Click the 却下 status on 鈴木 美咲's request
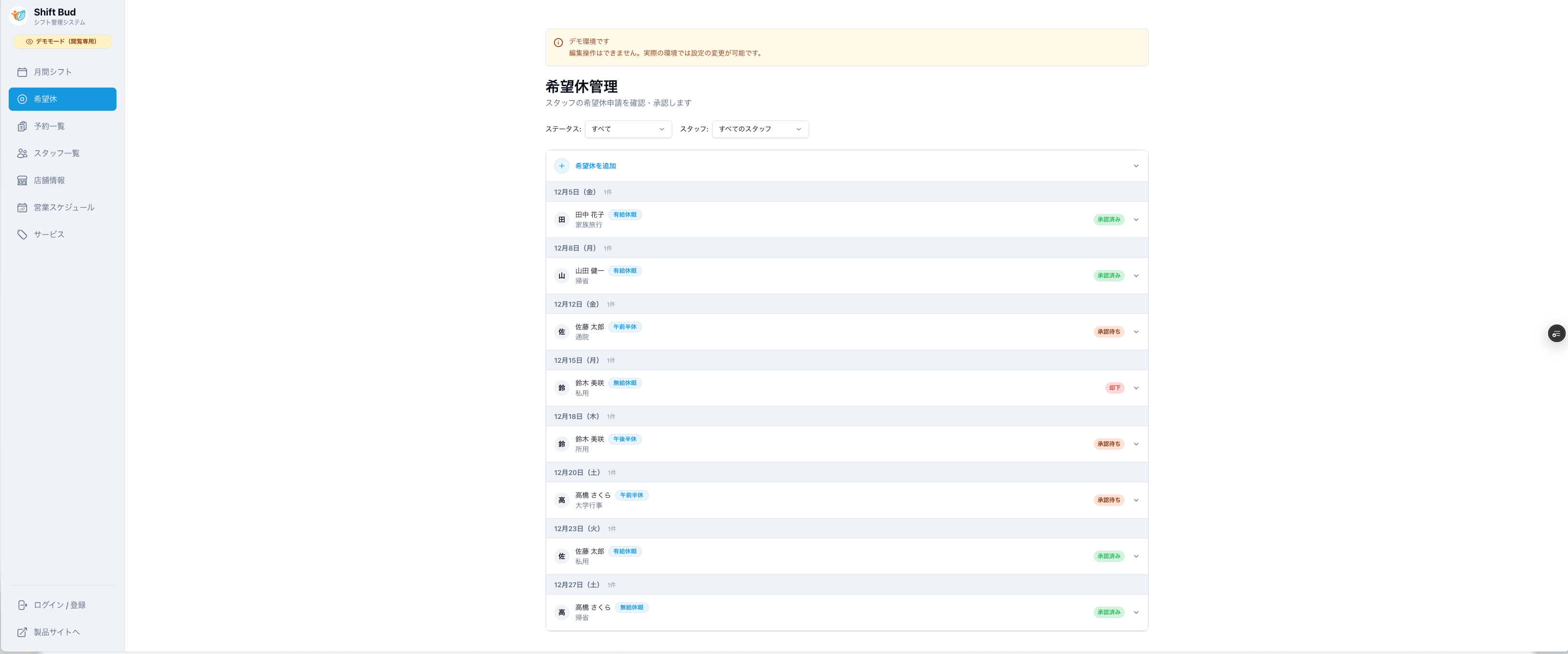Screen dimensions: 1568x654 1114,387
